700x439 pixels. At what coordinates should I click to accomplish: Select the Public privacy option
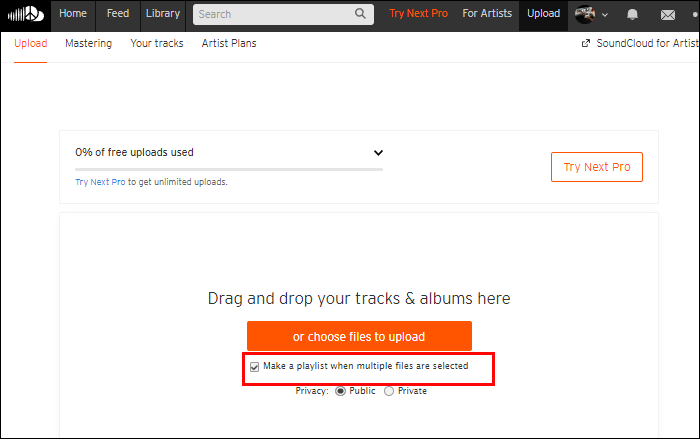tap(340, 391)
